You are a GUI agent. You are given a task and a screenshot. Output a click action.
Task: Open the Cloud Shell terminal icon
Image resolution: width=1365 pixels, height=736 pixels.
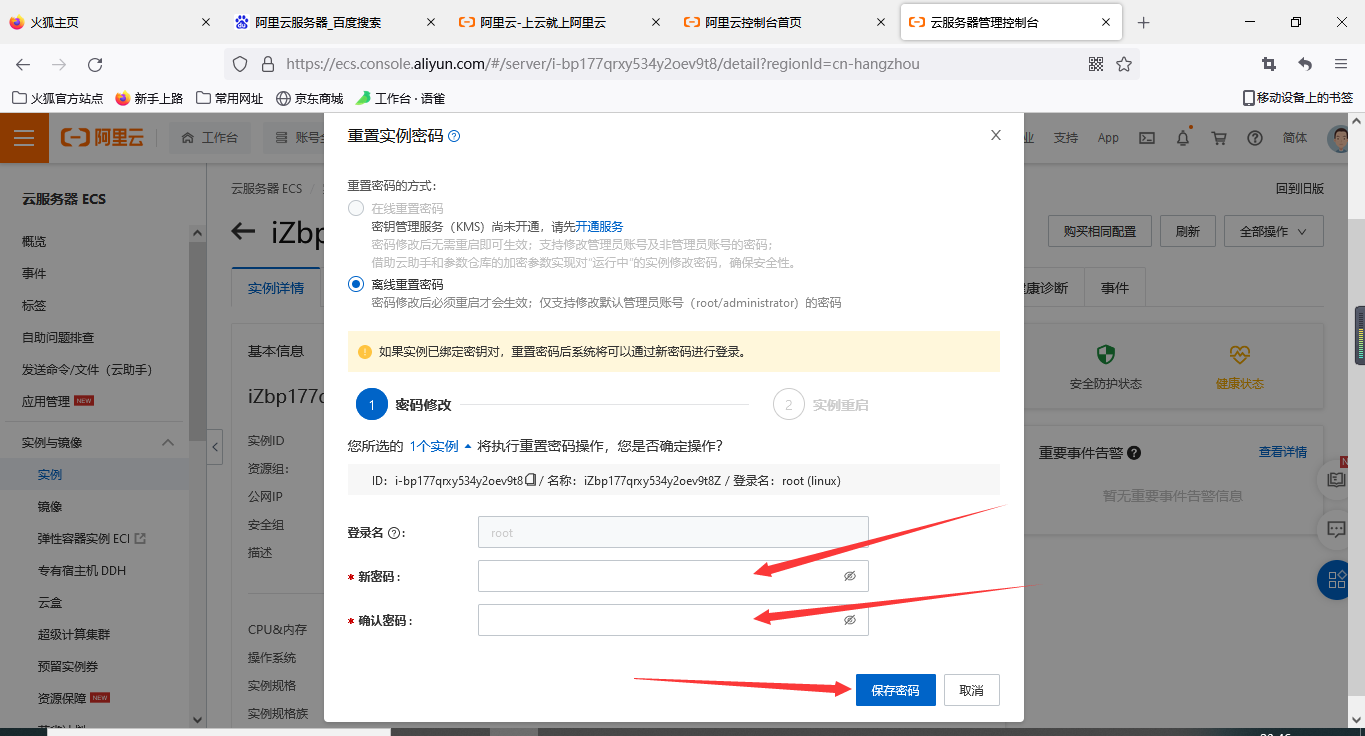tap(1147, 138)
